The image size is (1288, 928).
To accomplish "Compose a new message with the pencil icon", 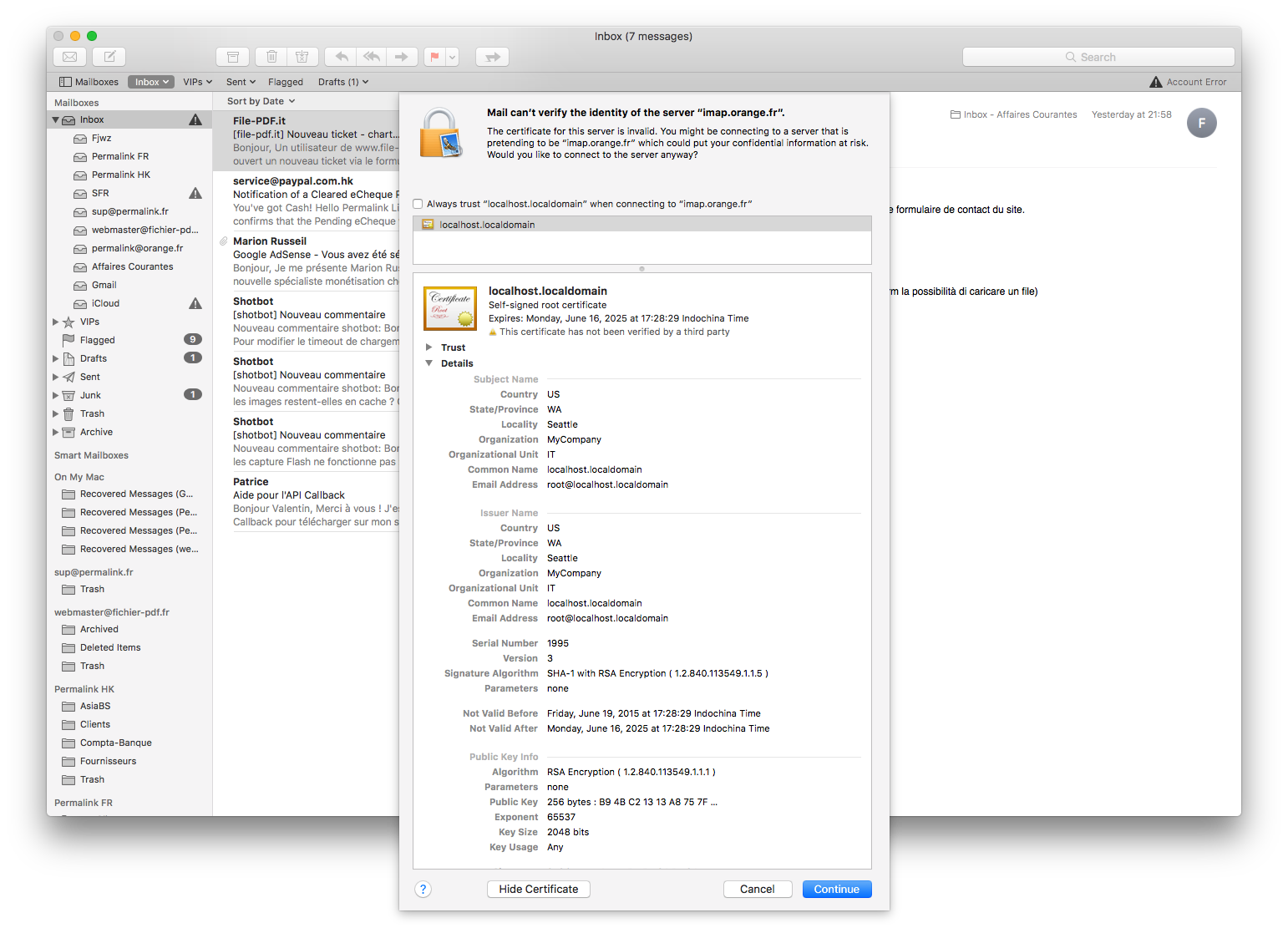I will point(109,57).
